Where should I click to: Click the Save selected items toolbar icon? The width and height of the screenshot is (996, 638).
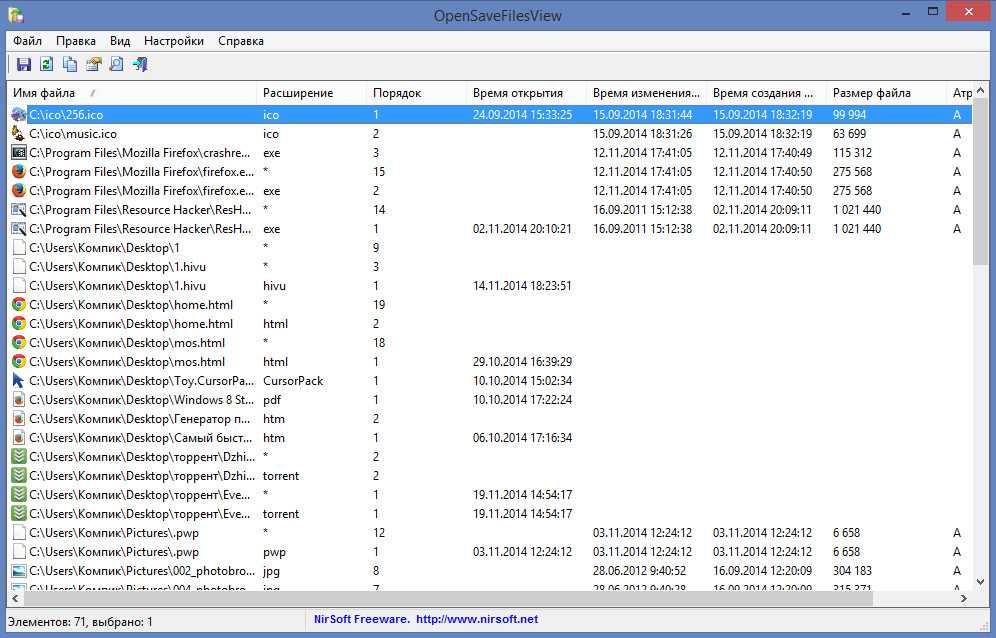pyautogui.click(x=23, y=65)
